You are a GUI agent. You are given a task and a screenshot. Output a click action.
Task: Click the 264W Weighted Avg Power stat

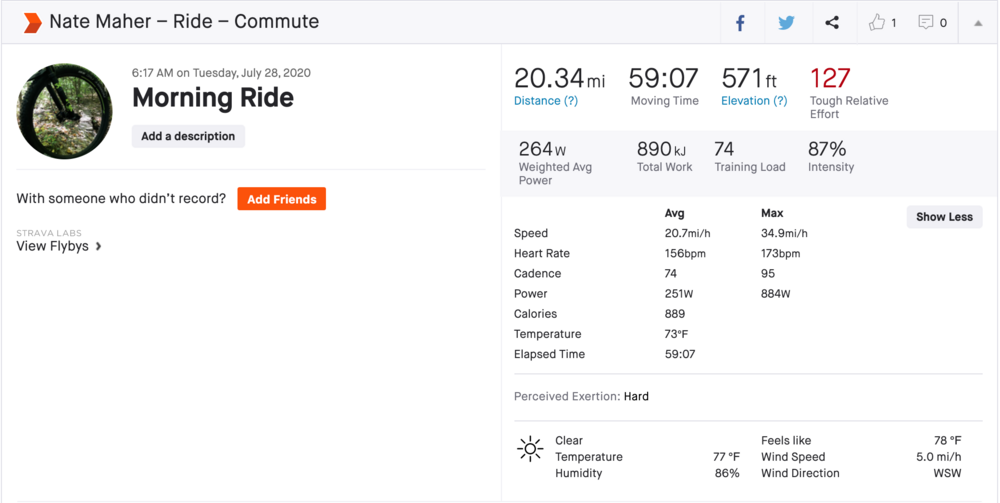point(542,149)
